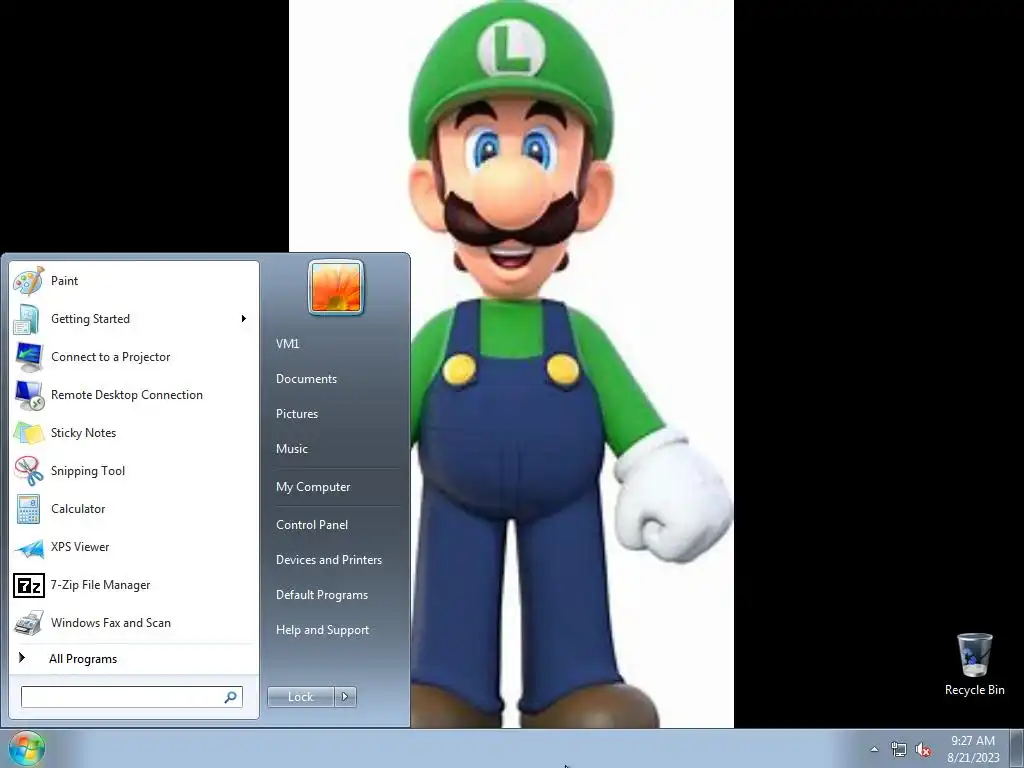
Task: Open the Recycle Bin desktop icon
Action: 974,655
